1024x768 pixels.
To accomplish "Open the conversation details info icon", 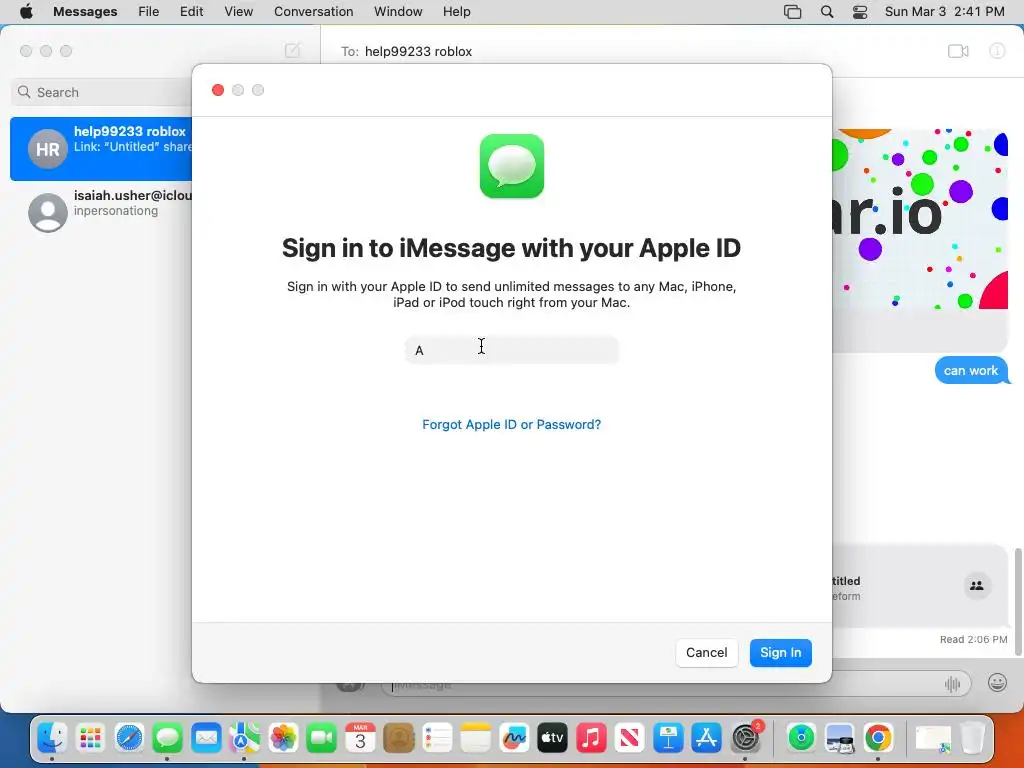I will pos(997,51).
